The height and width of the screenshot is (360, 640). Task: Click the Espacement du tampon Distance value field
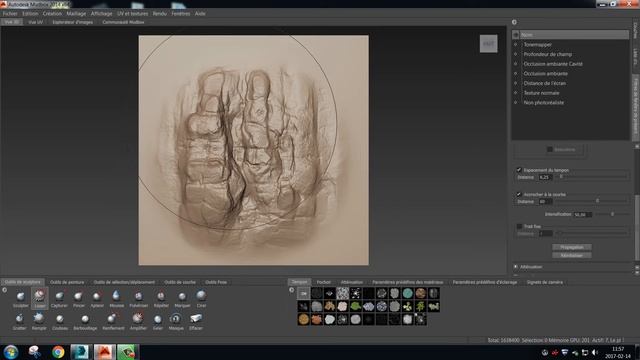click(x=545, y=177)
